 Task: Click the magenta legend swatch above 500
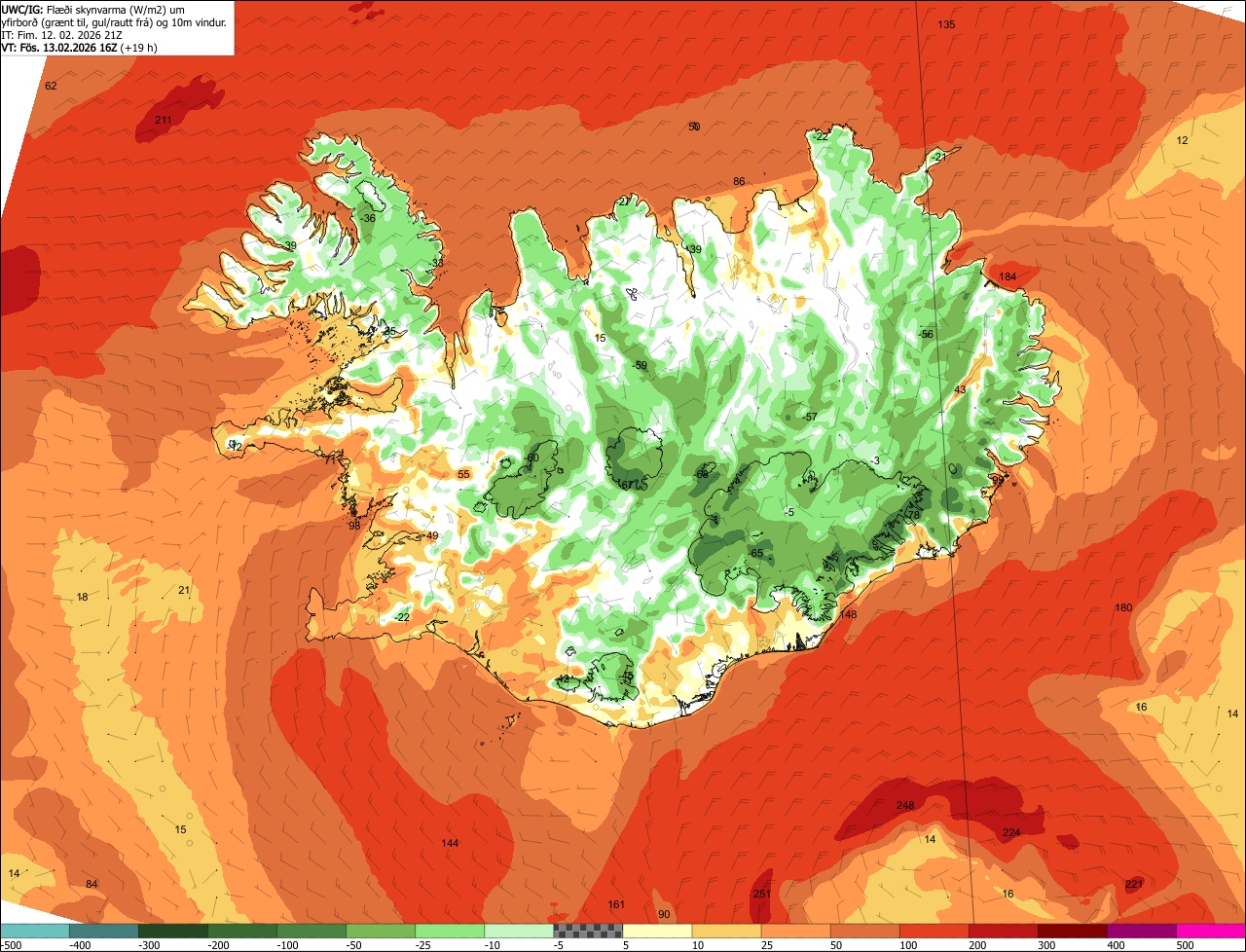click(x=1211, y=932)
